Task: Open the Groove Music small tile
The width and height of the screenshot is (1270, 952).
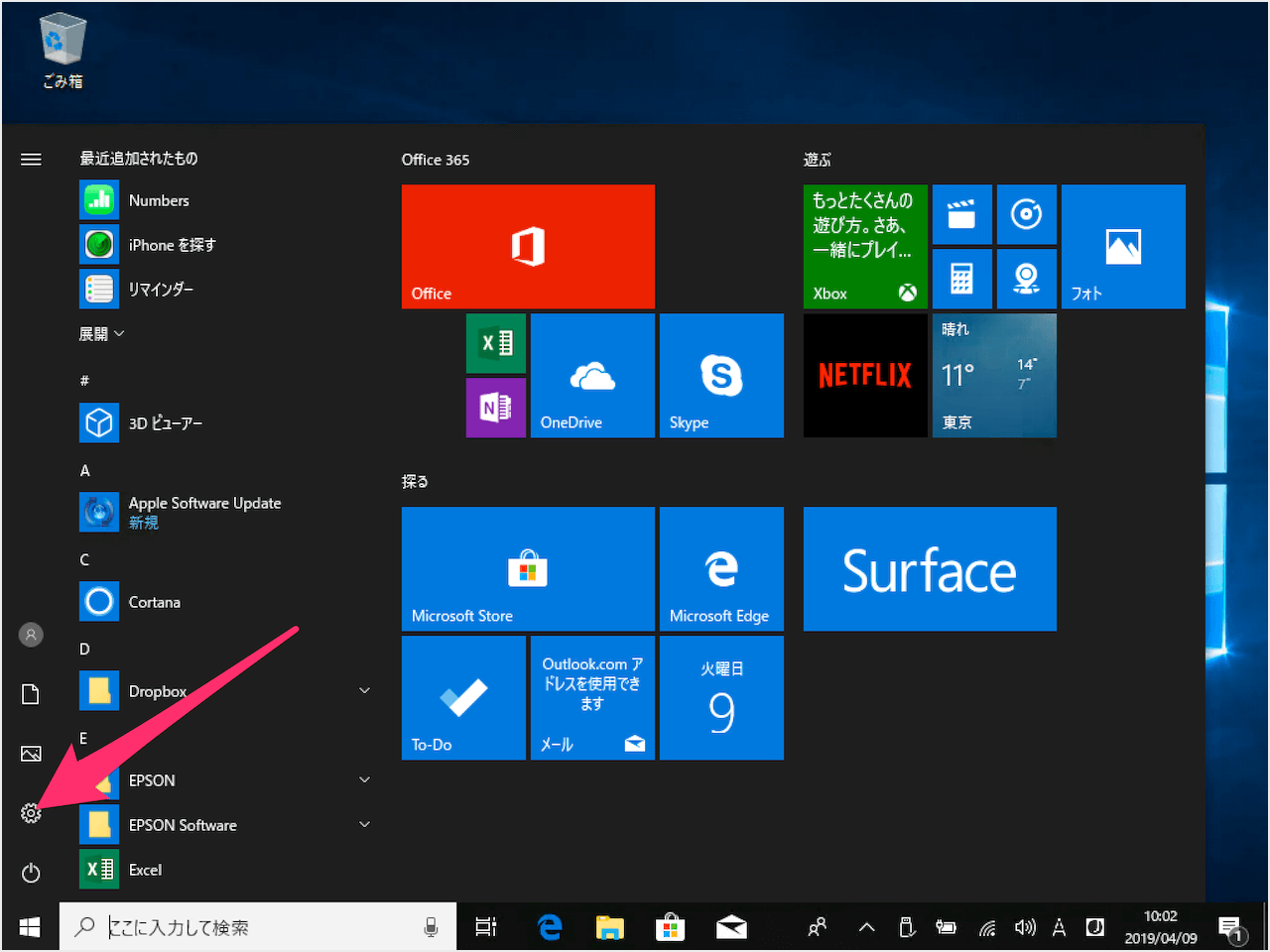Action: click(x=1027, y=214)
